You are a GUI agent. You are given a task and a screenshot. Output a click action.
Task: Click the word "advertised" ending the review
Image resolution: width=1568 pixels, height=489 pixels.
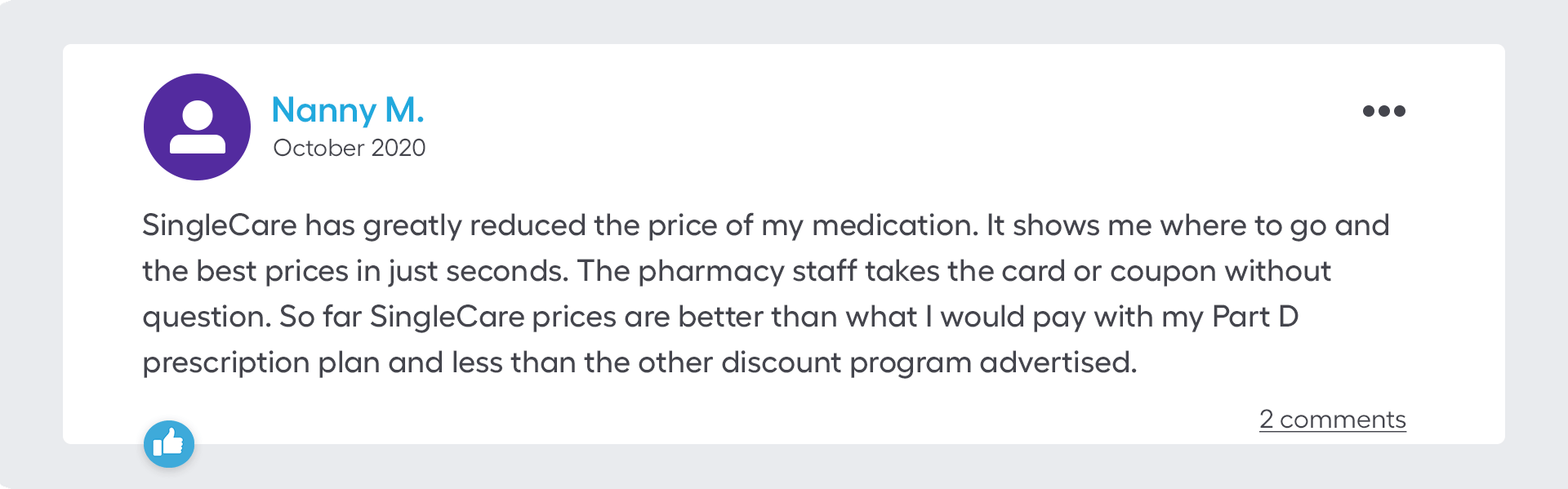[x=1057, y=362]
